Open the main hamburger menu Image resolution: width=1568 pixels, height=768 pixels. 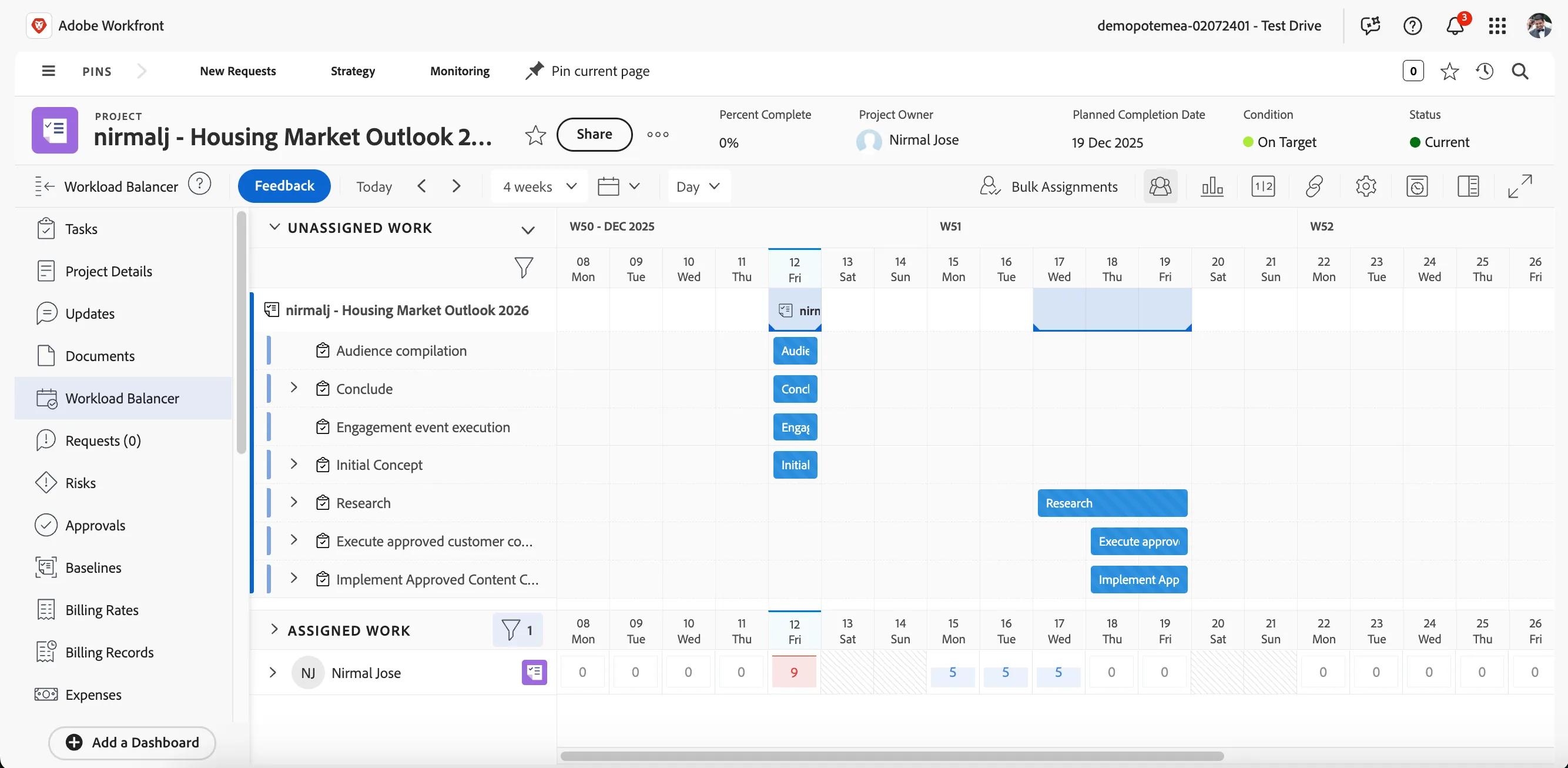pyautogui.click(x=48, y=71)
